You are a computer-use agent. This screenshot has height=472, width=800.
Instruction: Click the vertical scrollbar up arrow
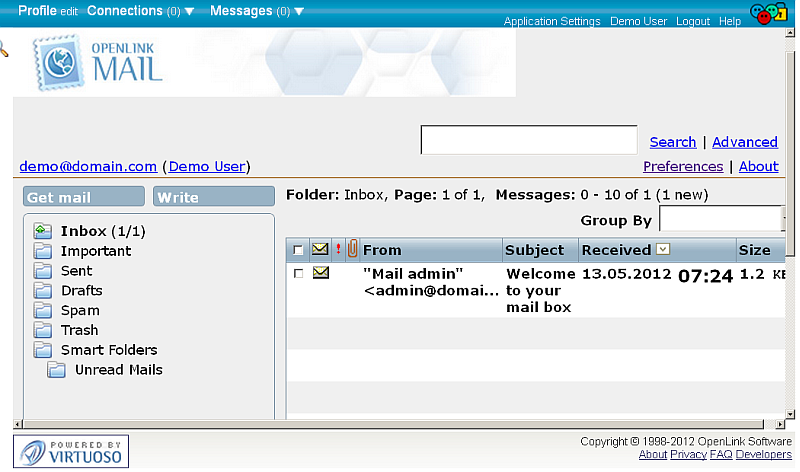[x=790, y=33]
